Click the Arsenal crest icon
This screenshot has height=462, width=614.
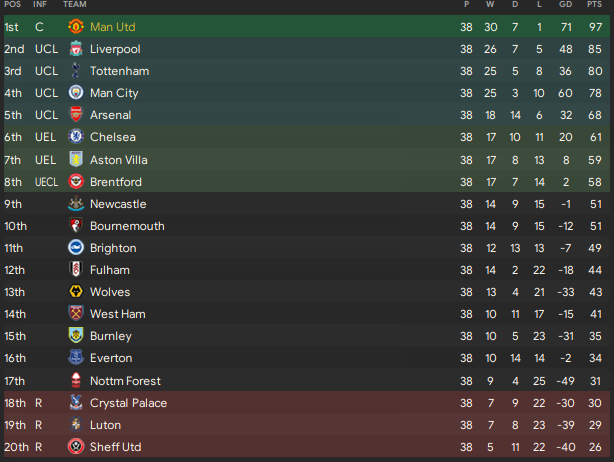click(x=75, y=115)
